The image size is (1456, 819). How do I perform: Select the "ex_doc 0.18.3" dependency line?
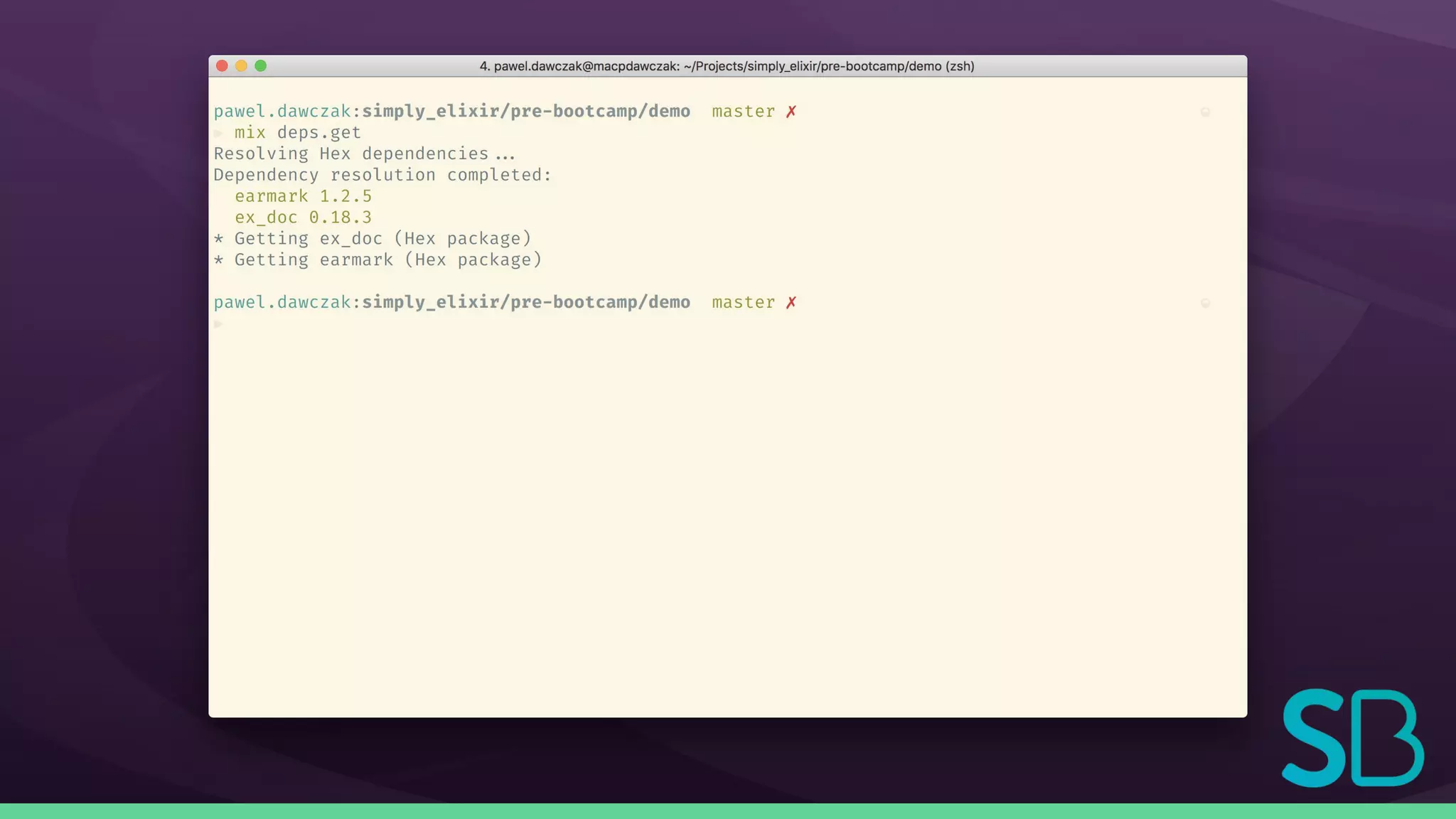click(303, 218)
